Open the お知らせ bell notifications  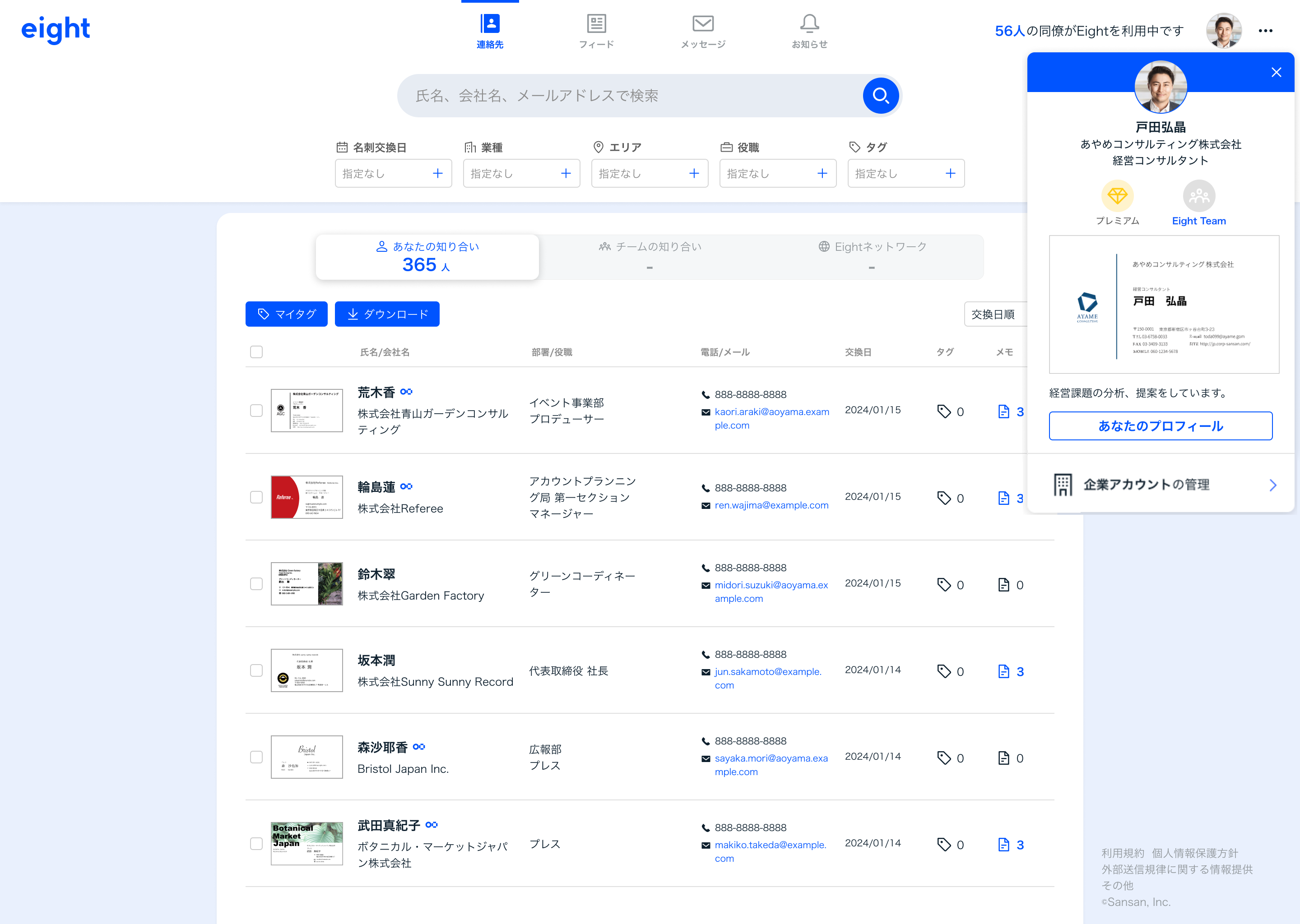tap(809, 24)
